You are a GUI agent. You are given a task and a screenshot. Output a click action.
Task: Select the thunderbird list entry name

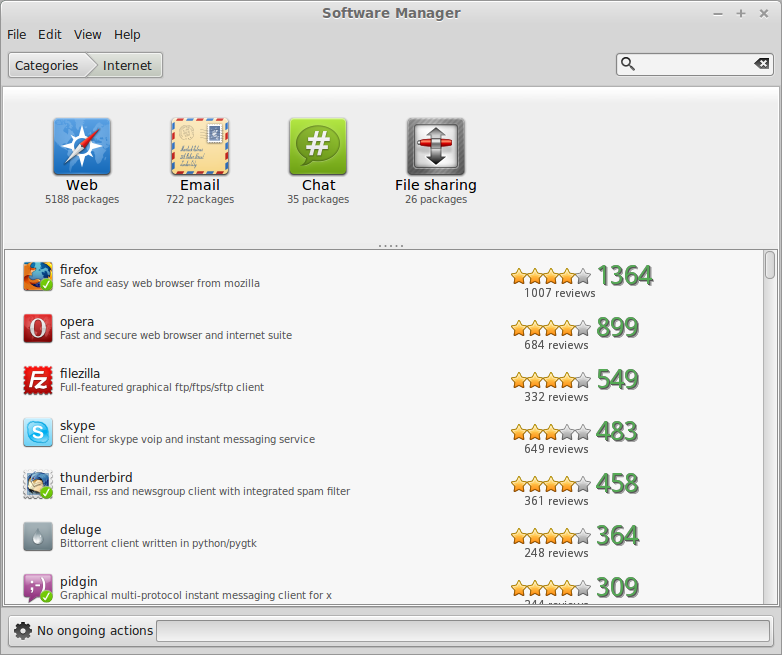[x=96, y=477]
